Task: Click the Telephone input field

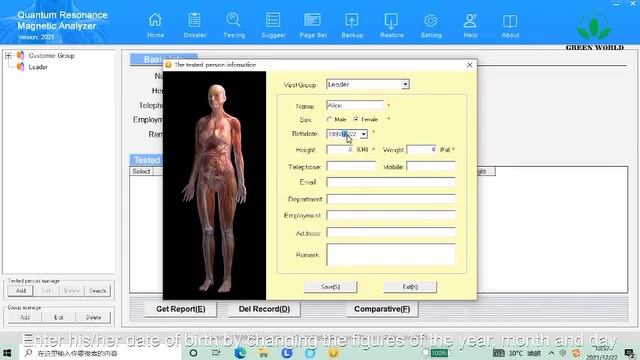Action: (x=351, y=166)
